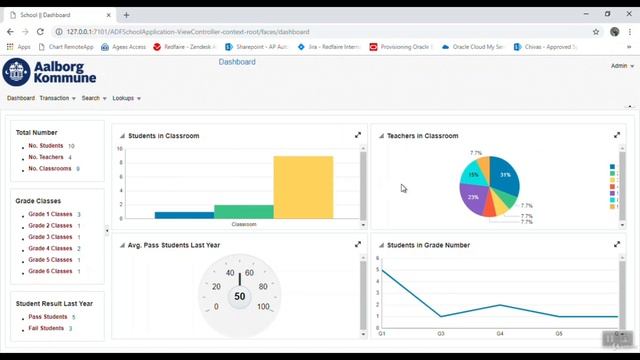Click the Dashboard page title link
The image size is (640, 360).
[x=237, y=62]
